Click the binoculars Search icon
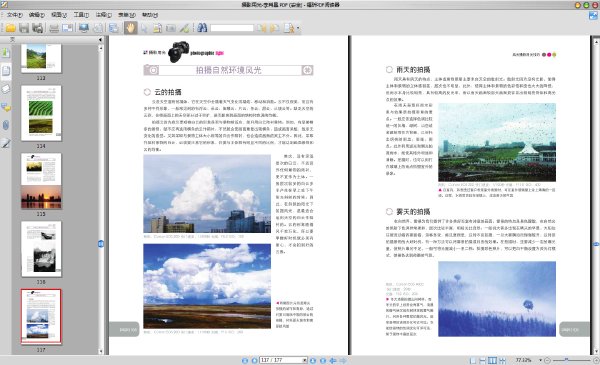This screenshot has width=600, height=365. 202,28
